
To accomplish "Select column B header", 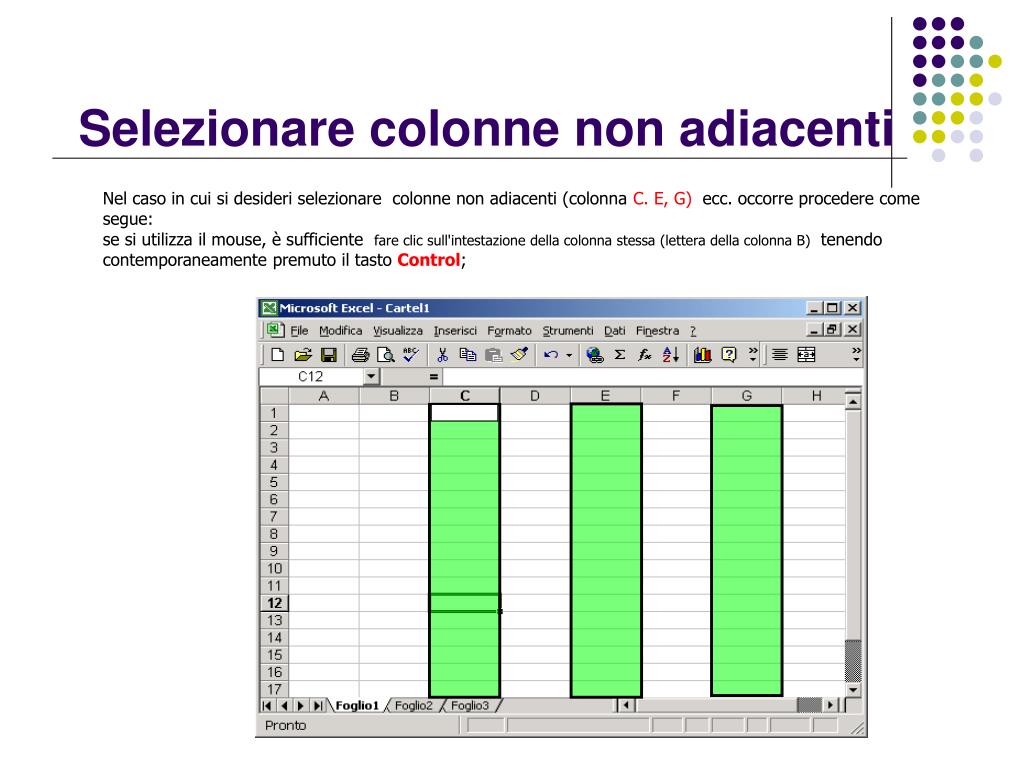I will (x=394, y=396).
